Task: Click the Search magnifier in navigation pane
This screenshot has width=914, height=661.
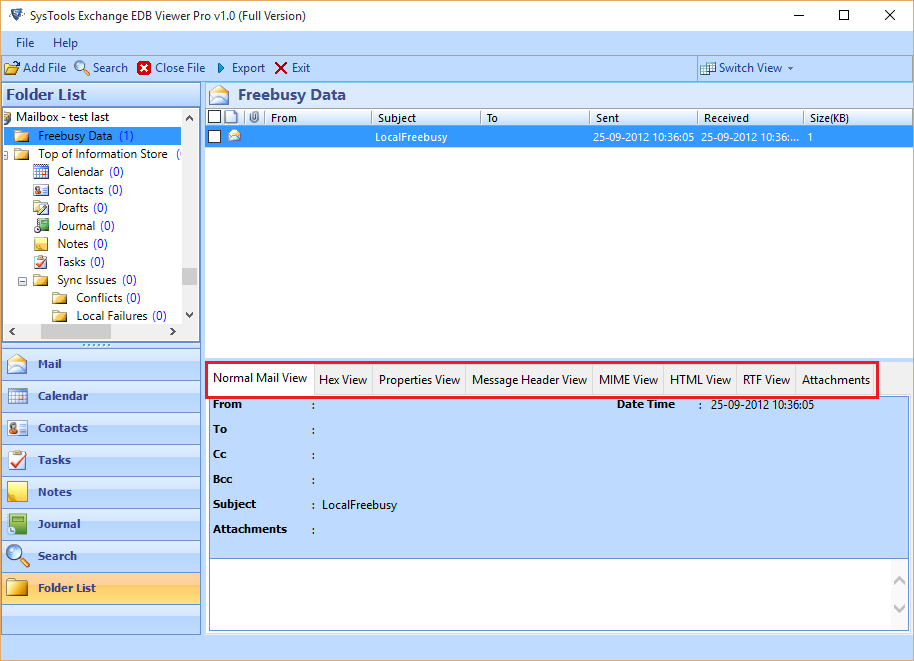Action: [17, 556]
